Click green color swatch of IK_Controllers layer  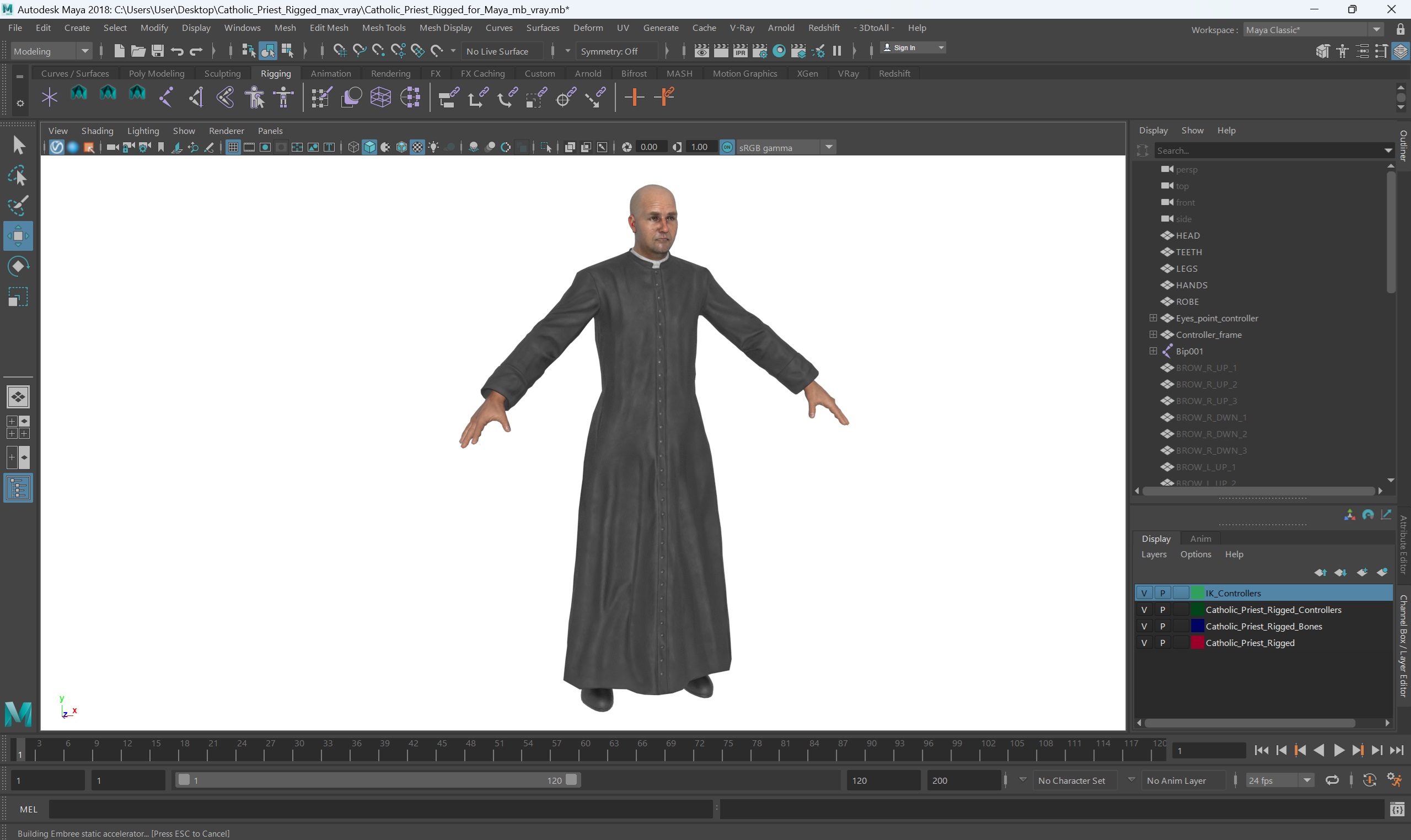coord(1197,593)
